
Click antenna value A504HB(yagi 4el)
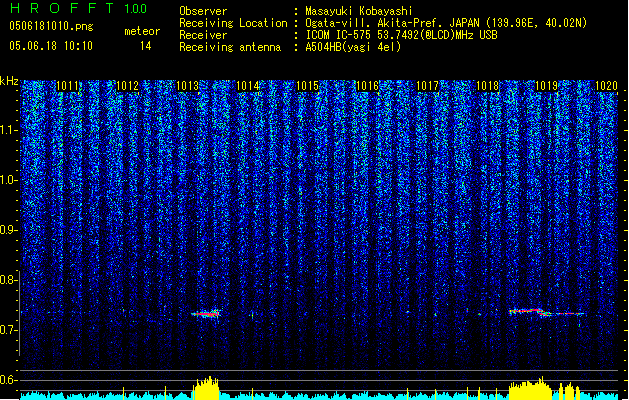pyautogui.click(x=353, y=47)
